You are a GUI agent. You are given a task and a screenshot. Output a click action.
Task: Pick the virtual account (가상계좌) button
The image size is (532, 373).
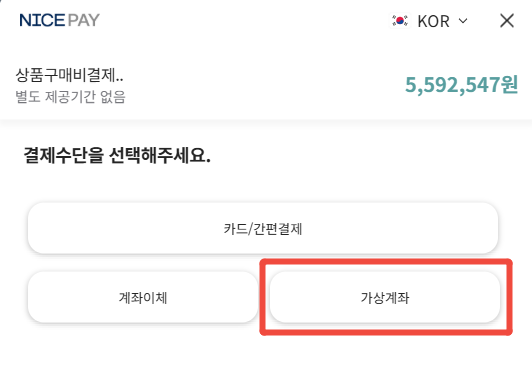[385, 297]
